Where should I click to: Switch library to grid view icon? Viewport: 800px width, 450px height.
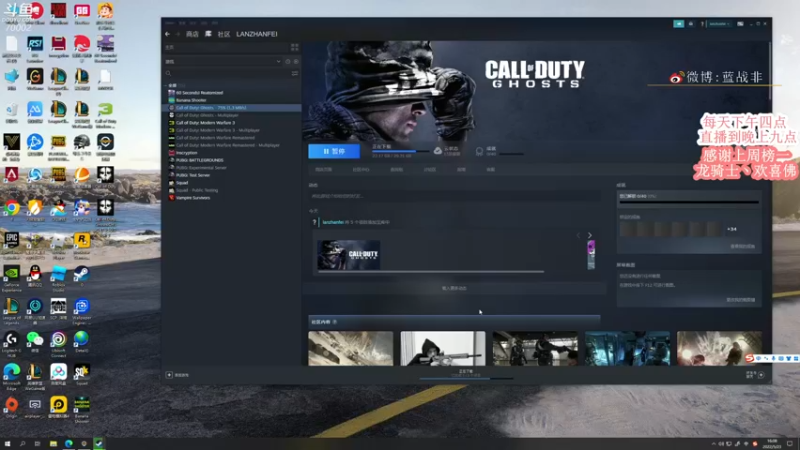coord(294,47)
